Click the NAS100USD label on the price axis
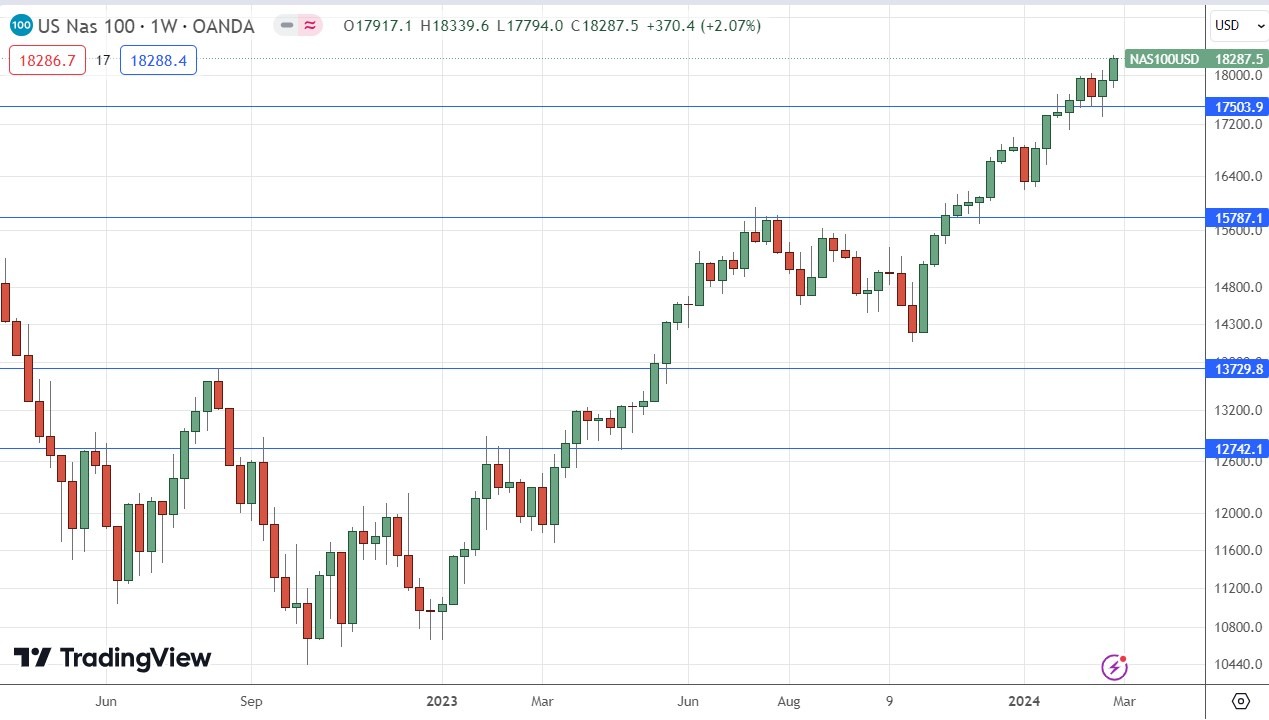Viewport: 1269px width, 720px height. pos(1163,59)
